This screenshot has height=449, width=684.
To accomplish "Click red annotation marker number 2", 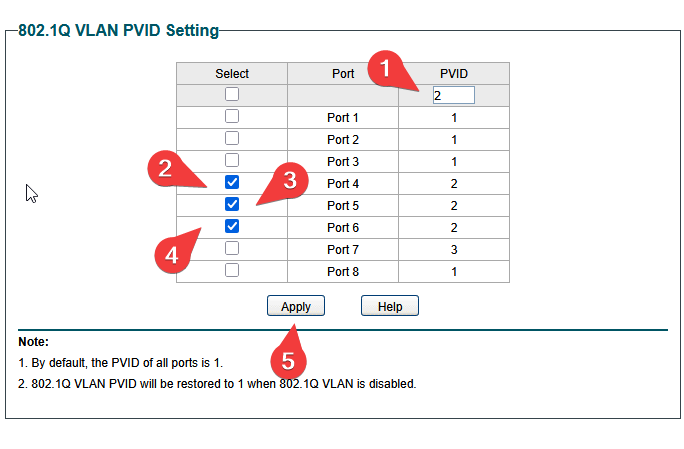I will coord(165,168).
